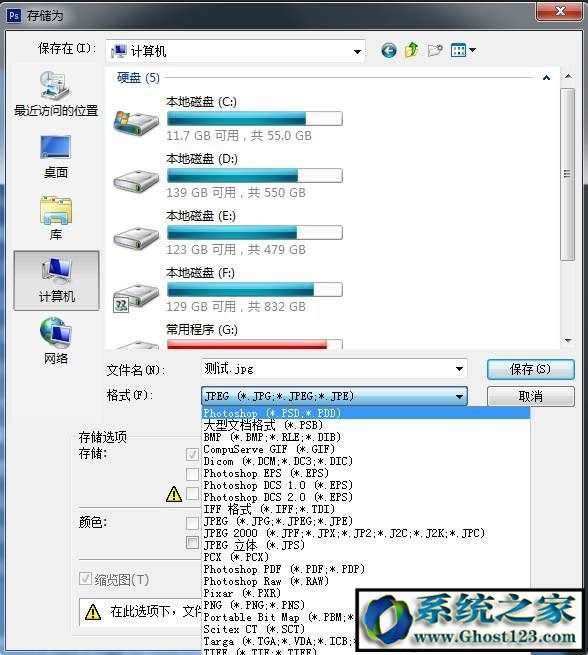Open the Save in (保存在) location dropdown
588x655 pixels.
[x=235, y=51]
